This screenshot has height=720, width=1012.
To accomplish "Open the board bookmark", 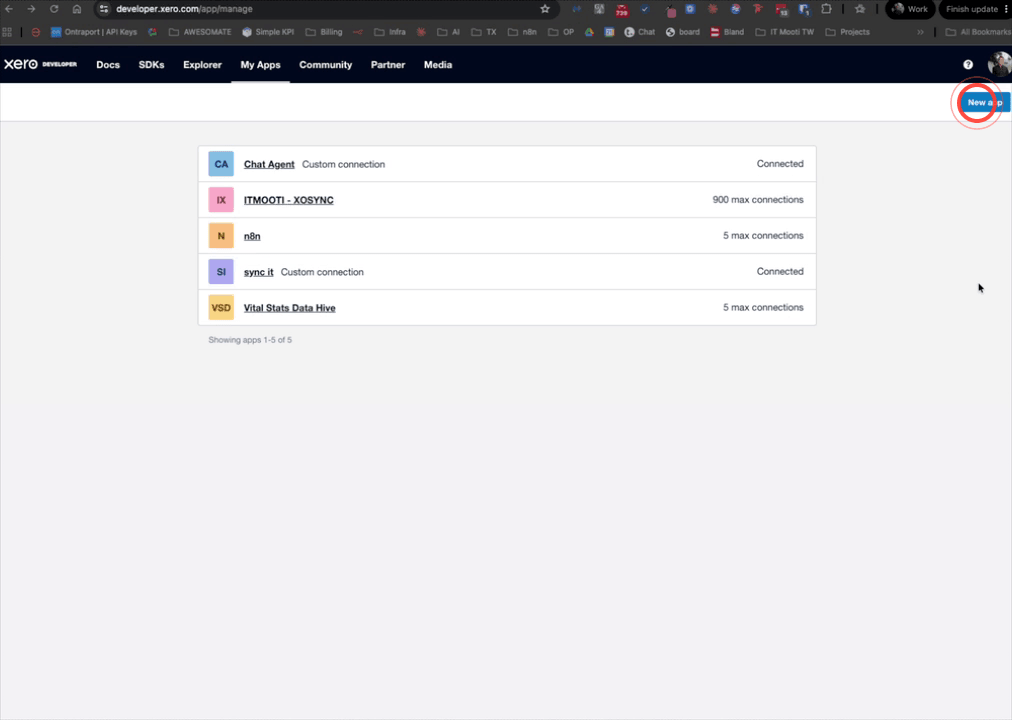I will 682,32.
